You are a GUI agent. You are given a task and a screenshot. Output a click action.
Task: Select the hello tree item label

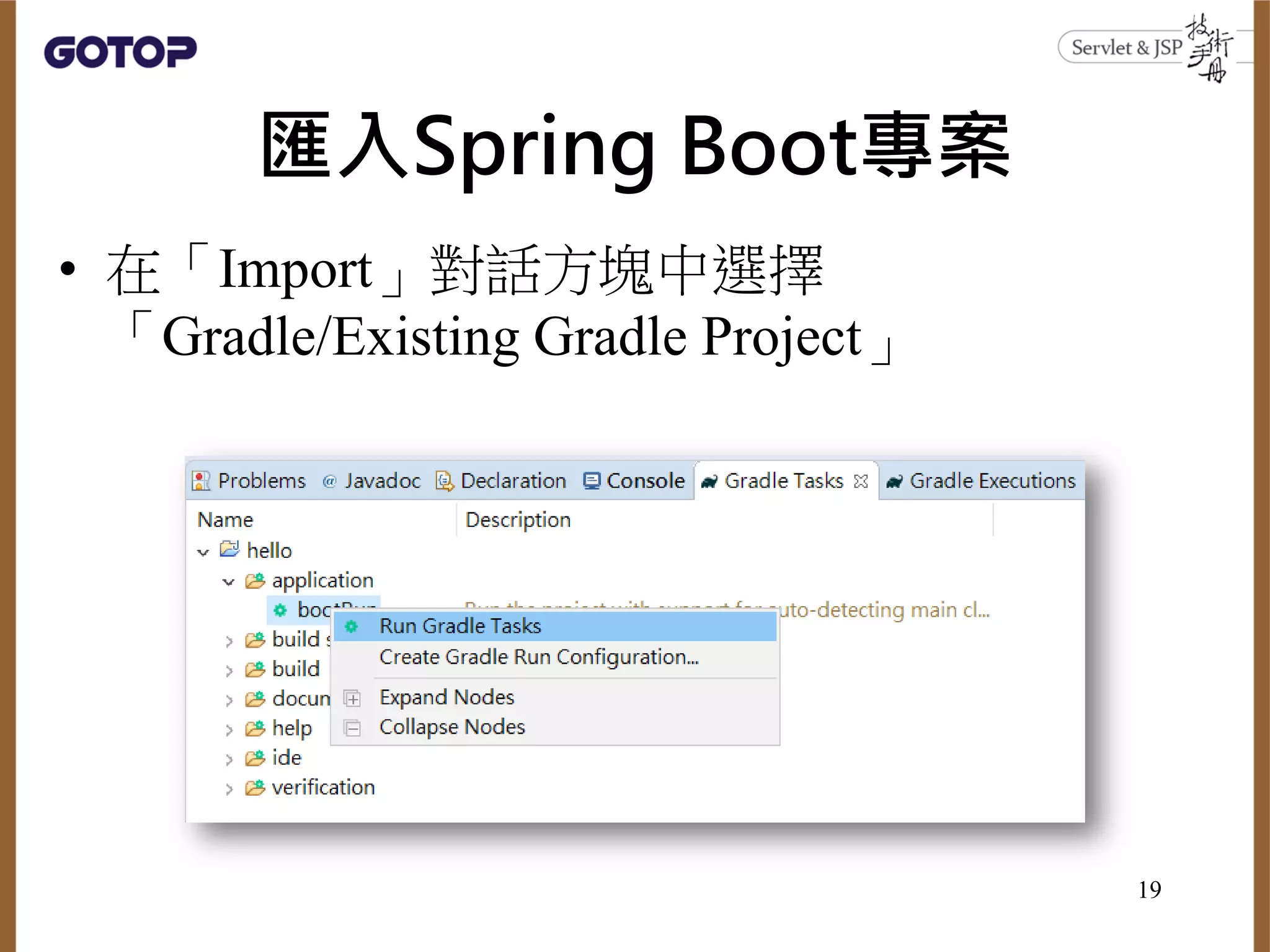269,550
